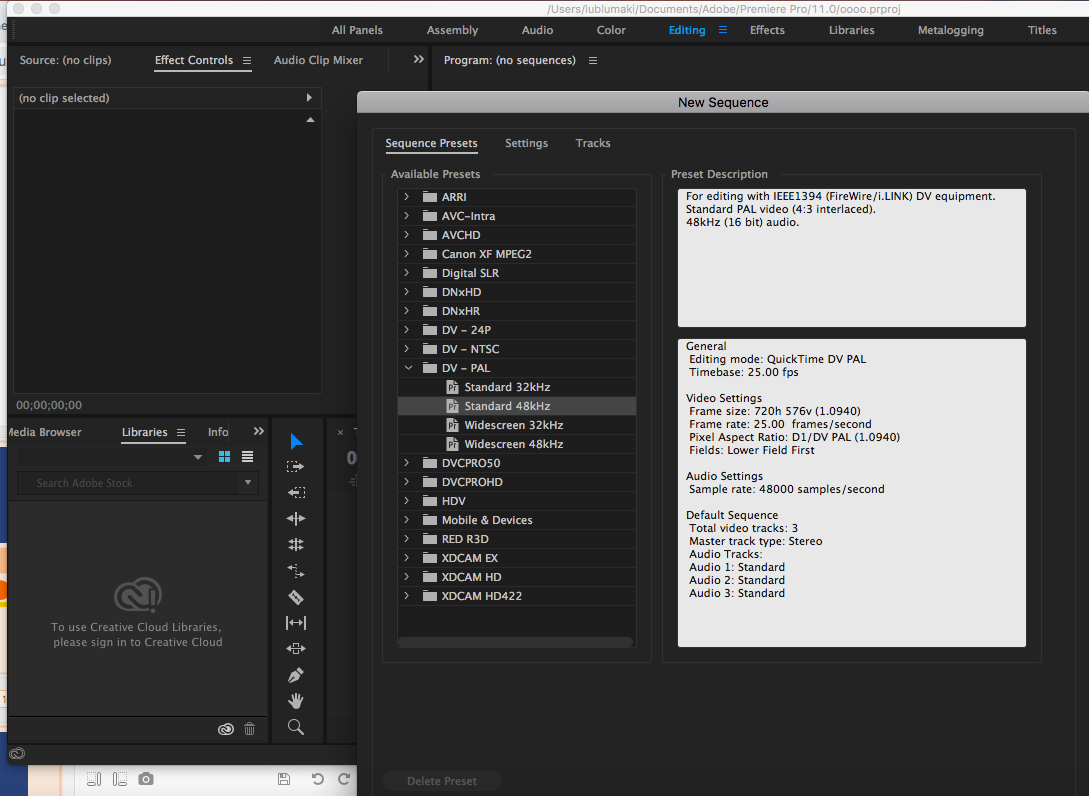
Task: Select the Widescreen 48kHz preset
Action: tap(517, 444)
